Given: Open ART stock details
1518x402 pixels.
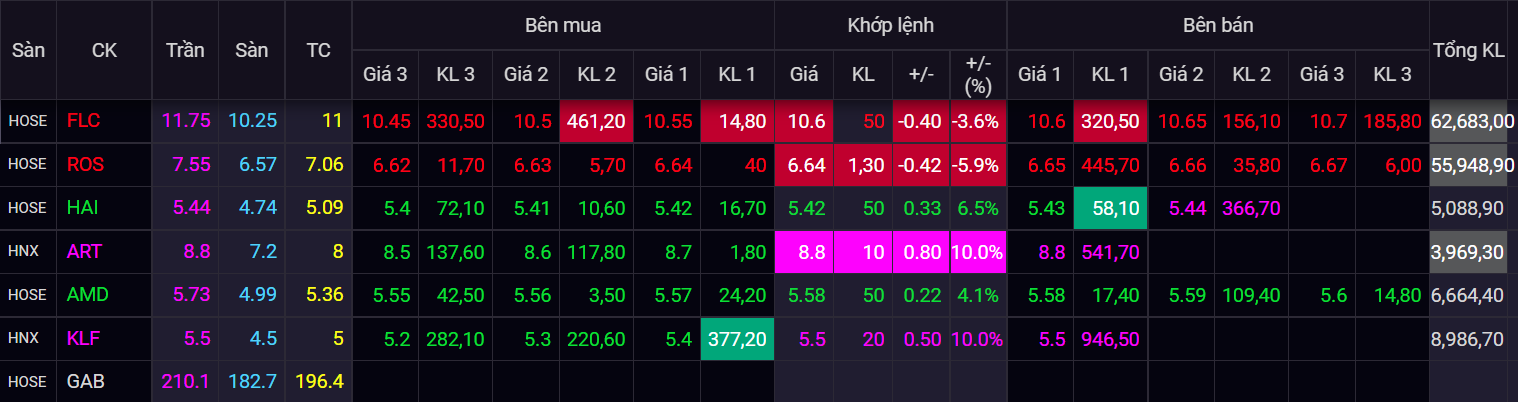Looking at the screenshot, I should tap(84, 252).
